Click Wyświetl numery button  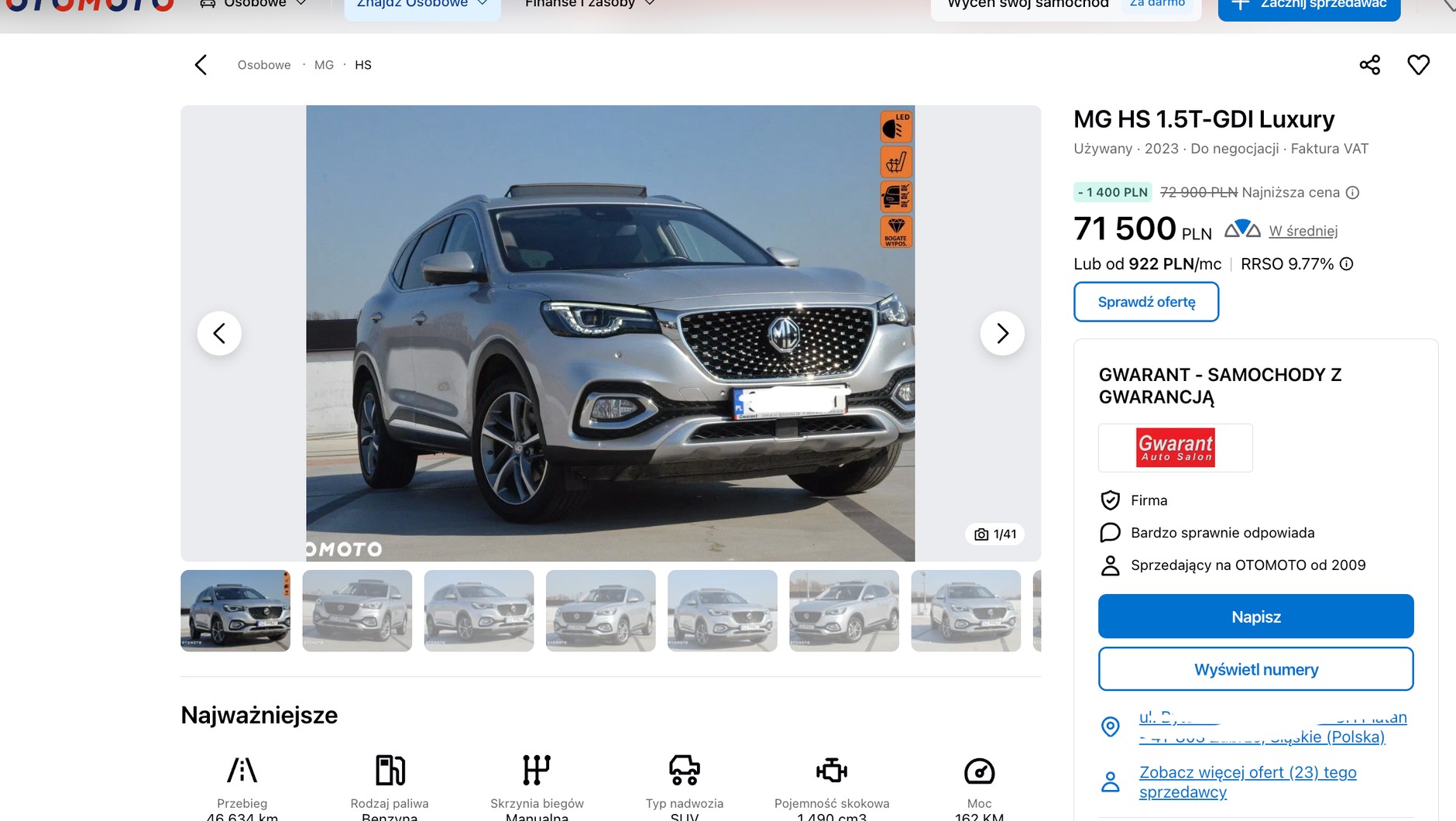pyautogui.click(x=1255, y=669)
